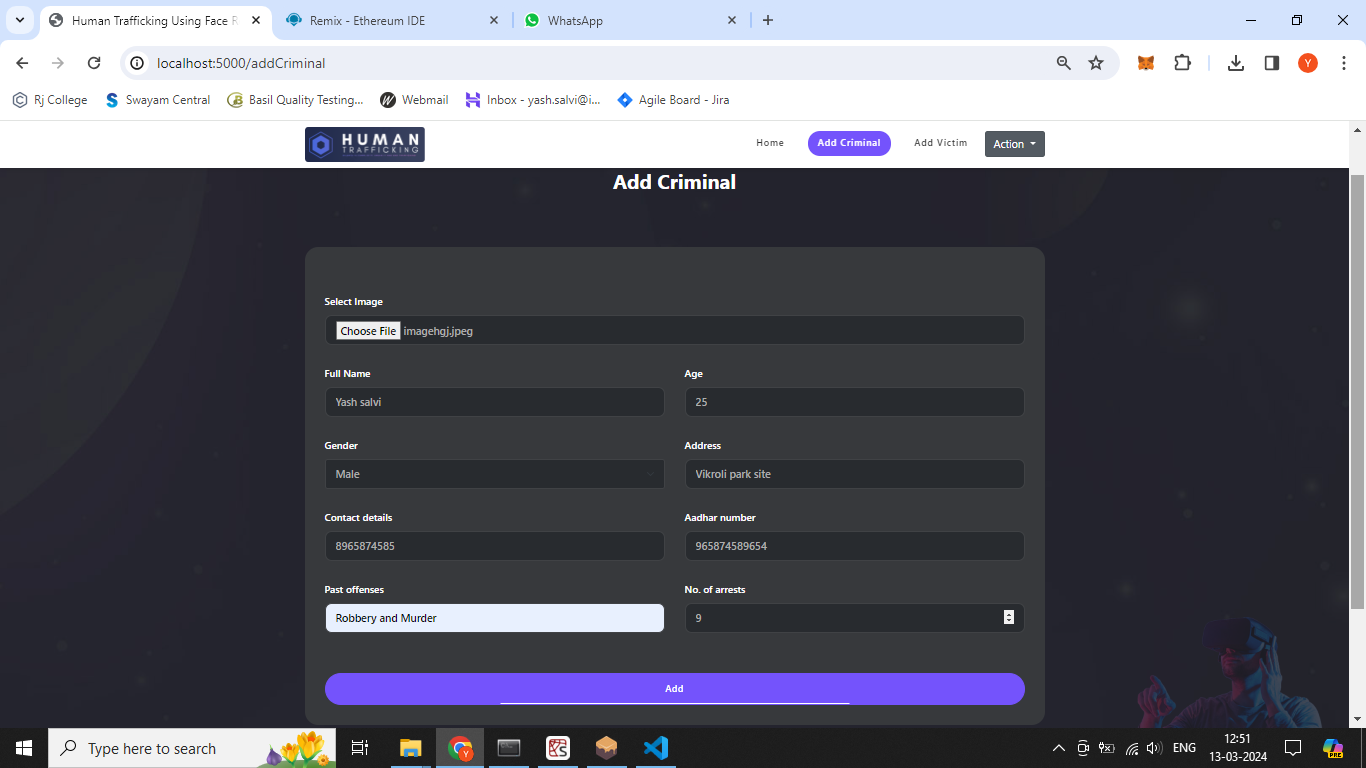Toggle the browser side panel icon
The image size is (1366, 768).
(1272, 63)
